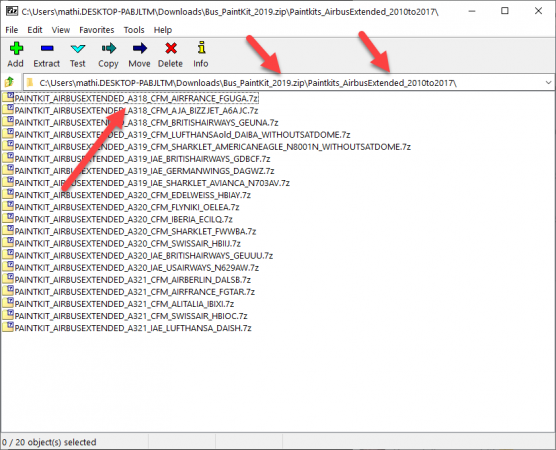Select file name A320_CFM_EDELWEISS_HBIAY.7z

[x=133, y=195]
